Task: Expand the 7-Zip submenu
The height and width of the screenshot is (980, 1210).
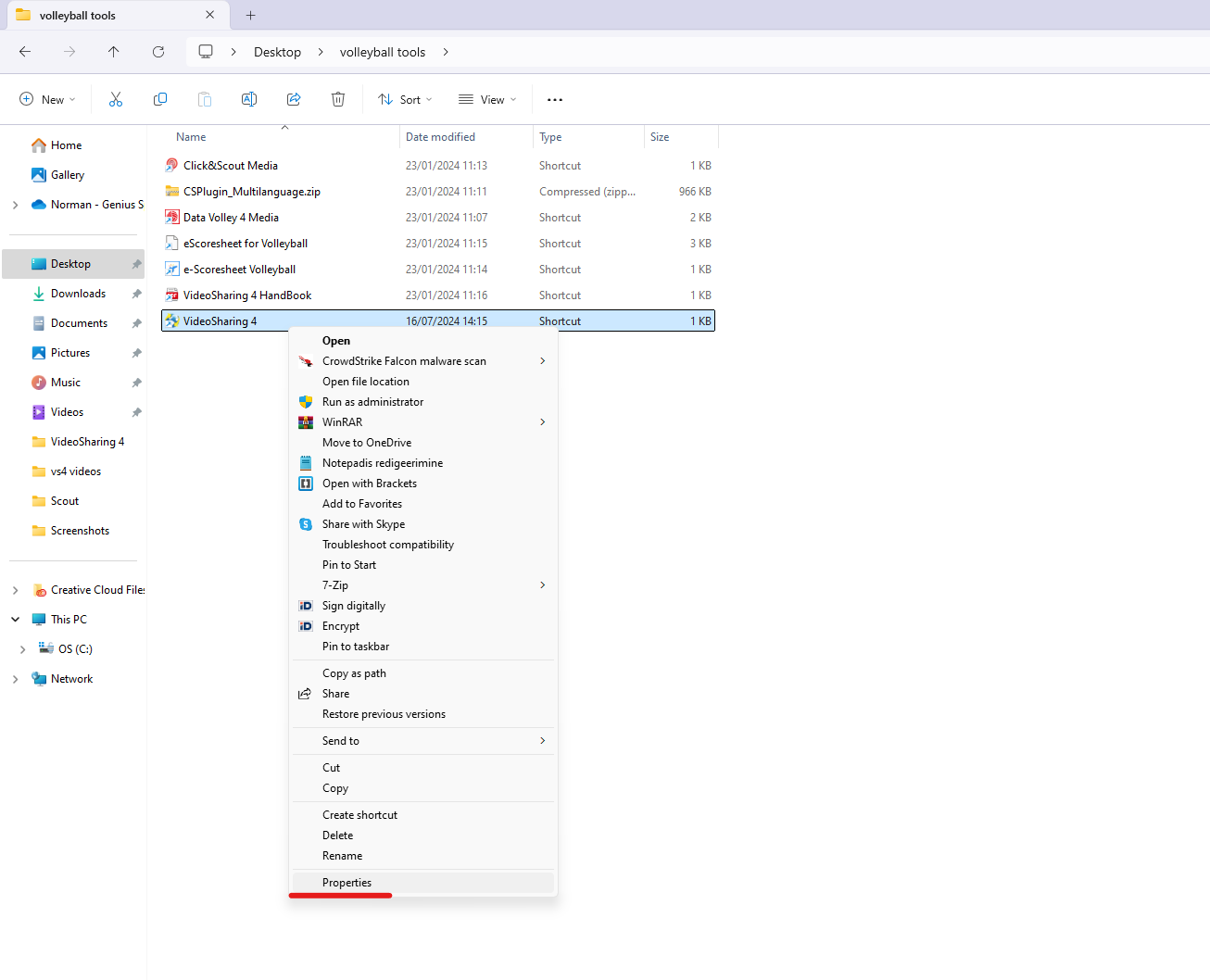Action: point(543,585)
